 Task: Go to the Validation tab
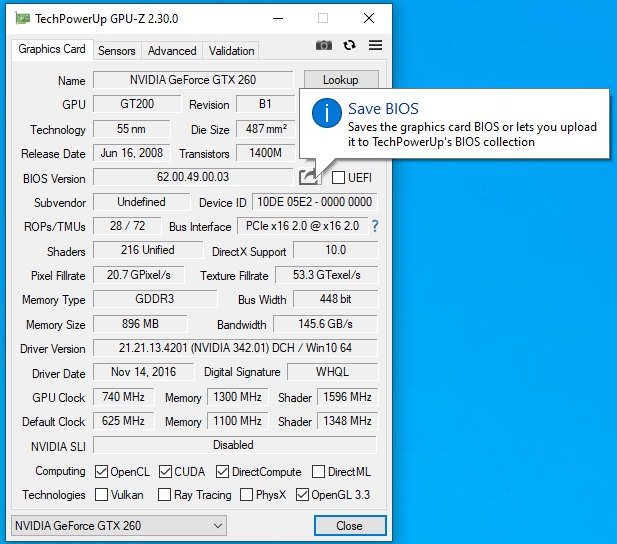231,51
